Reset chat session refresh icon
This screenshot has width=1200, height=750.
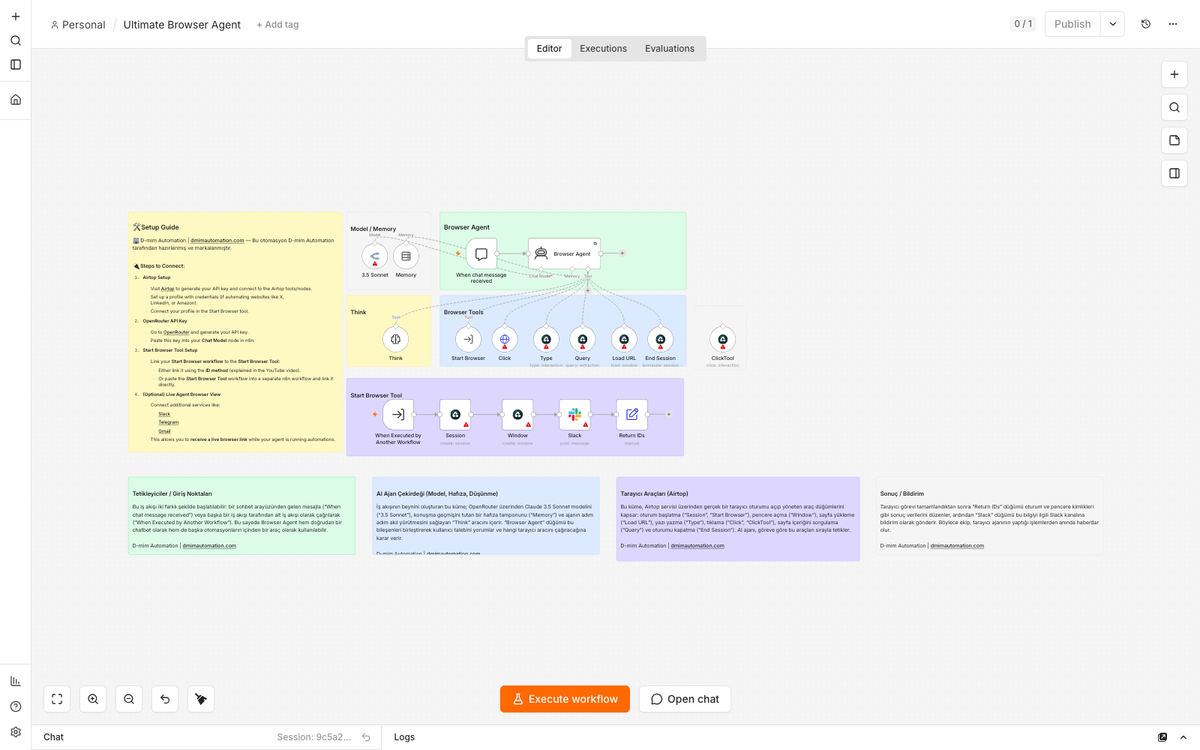pos(366,737)
